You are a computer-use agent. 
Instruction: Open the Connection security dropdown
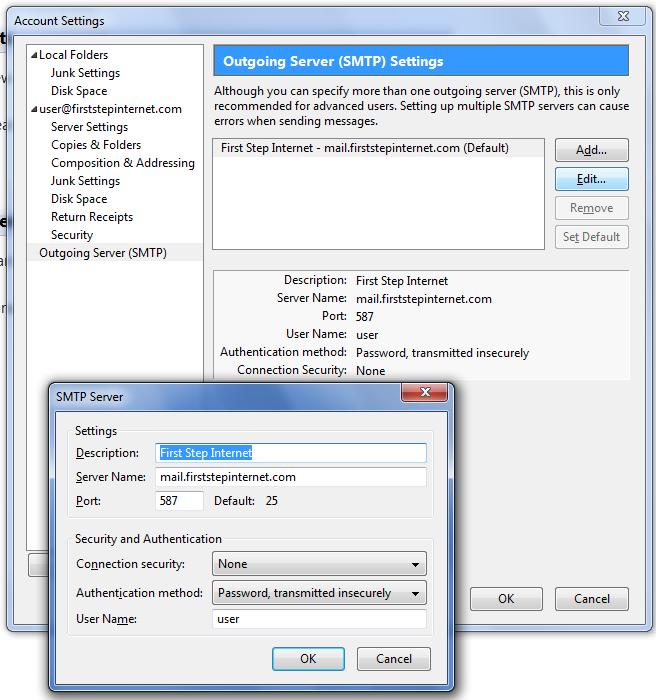(319, 564)
